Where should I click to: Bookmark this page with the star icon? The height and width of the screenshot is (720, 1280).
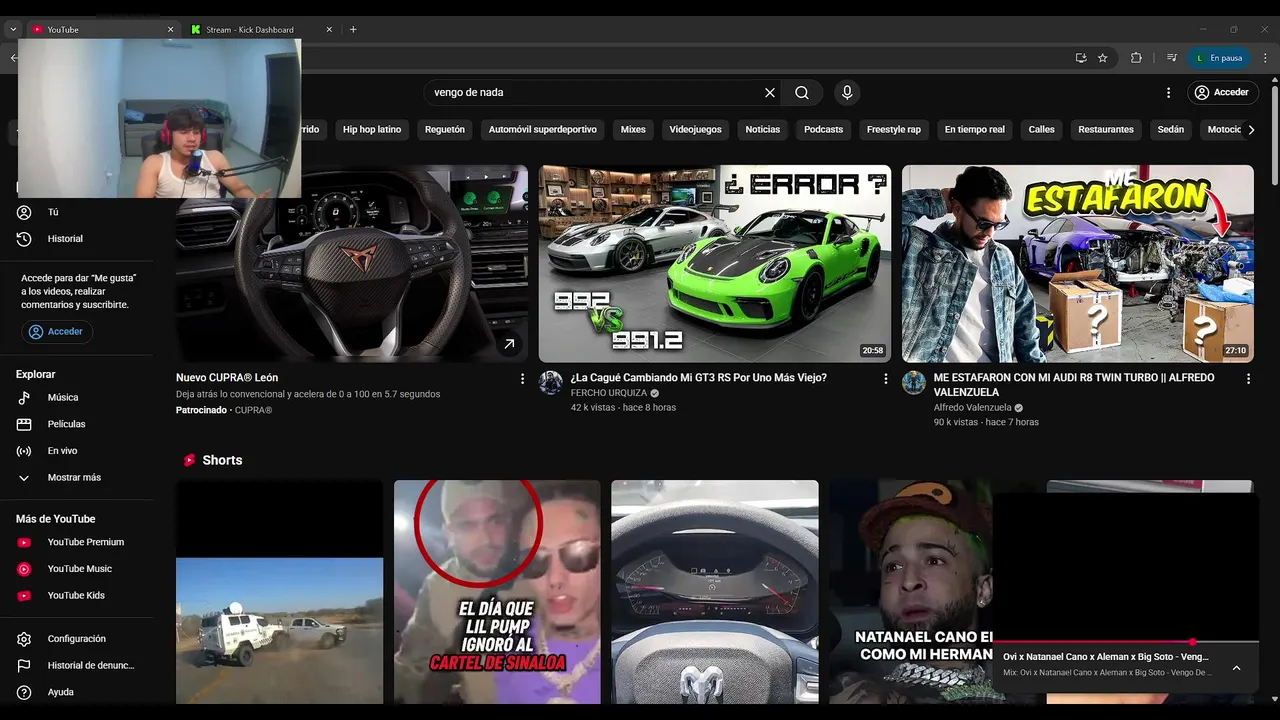click(1103, 58)
